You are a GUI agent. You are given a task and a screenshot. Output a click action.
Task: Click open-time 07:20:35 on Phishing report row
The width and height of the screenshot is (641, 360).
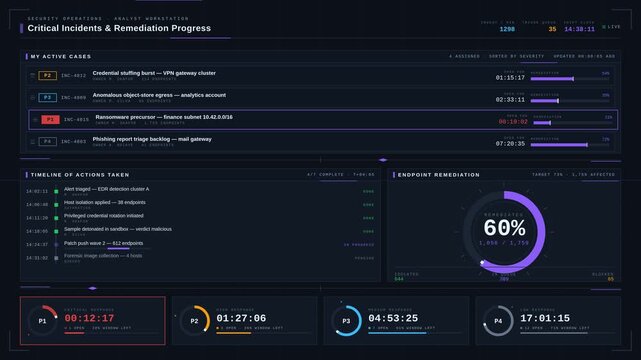click(x=510, y=144)
